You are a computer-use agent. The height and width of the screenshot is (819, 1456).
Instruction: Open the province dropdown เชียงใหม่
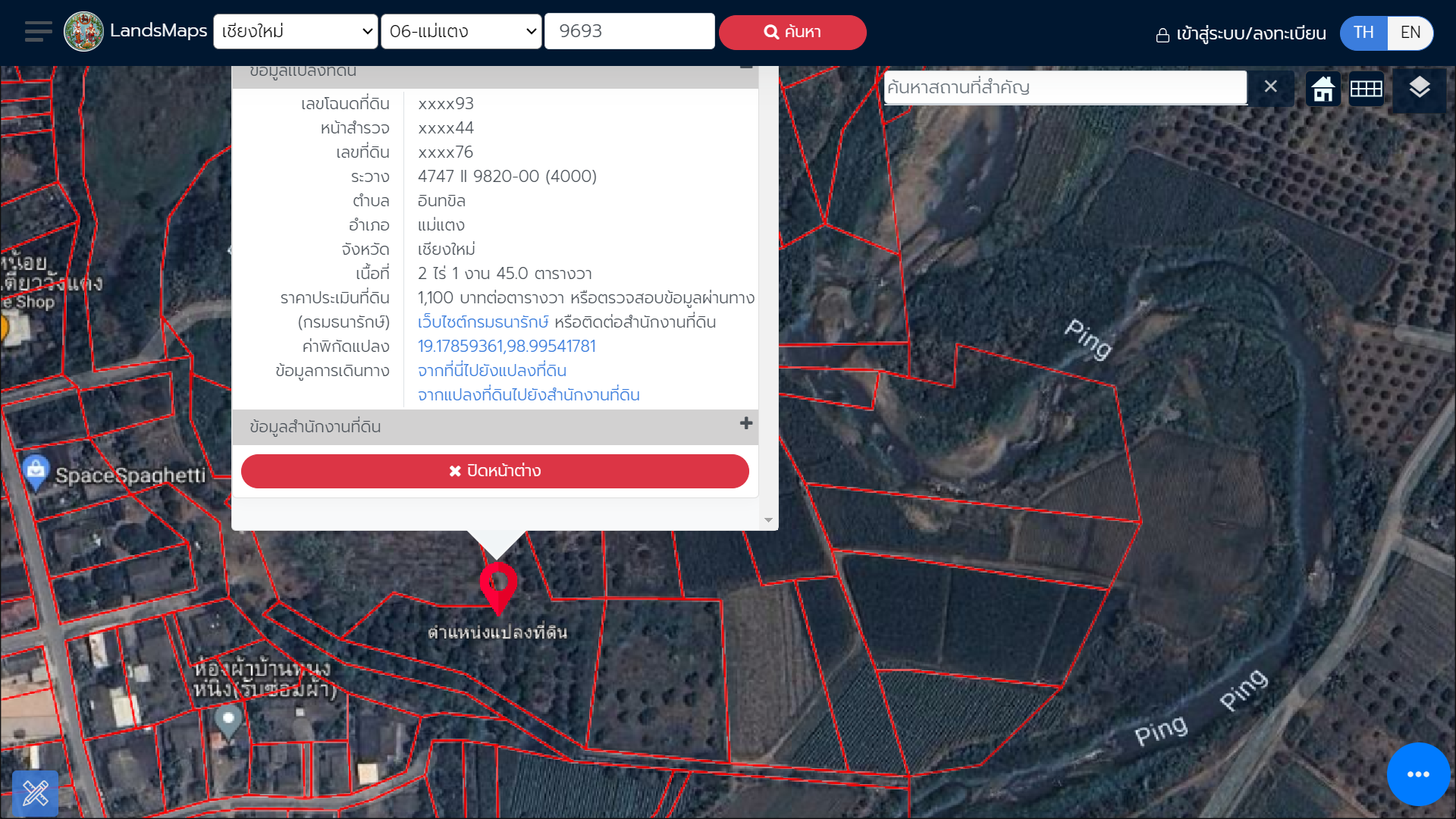pyautogui.click(x=296, y=32)
